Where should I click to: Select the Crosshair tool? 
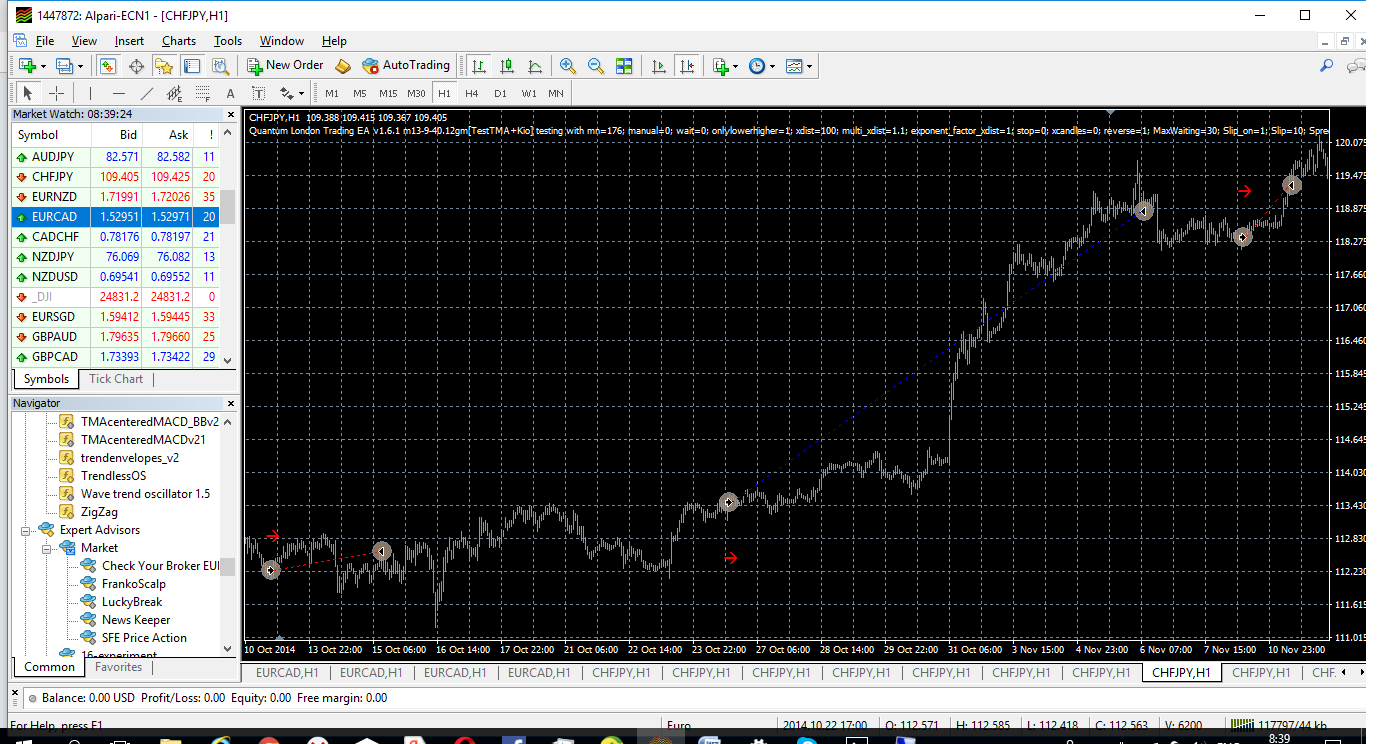pos(57,93)
